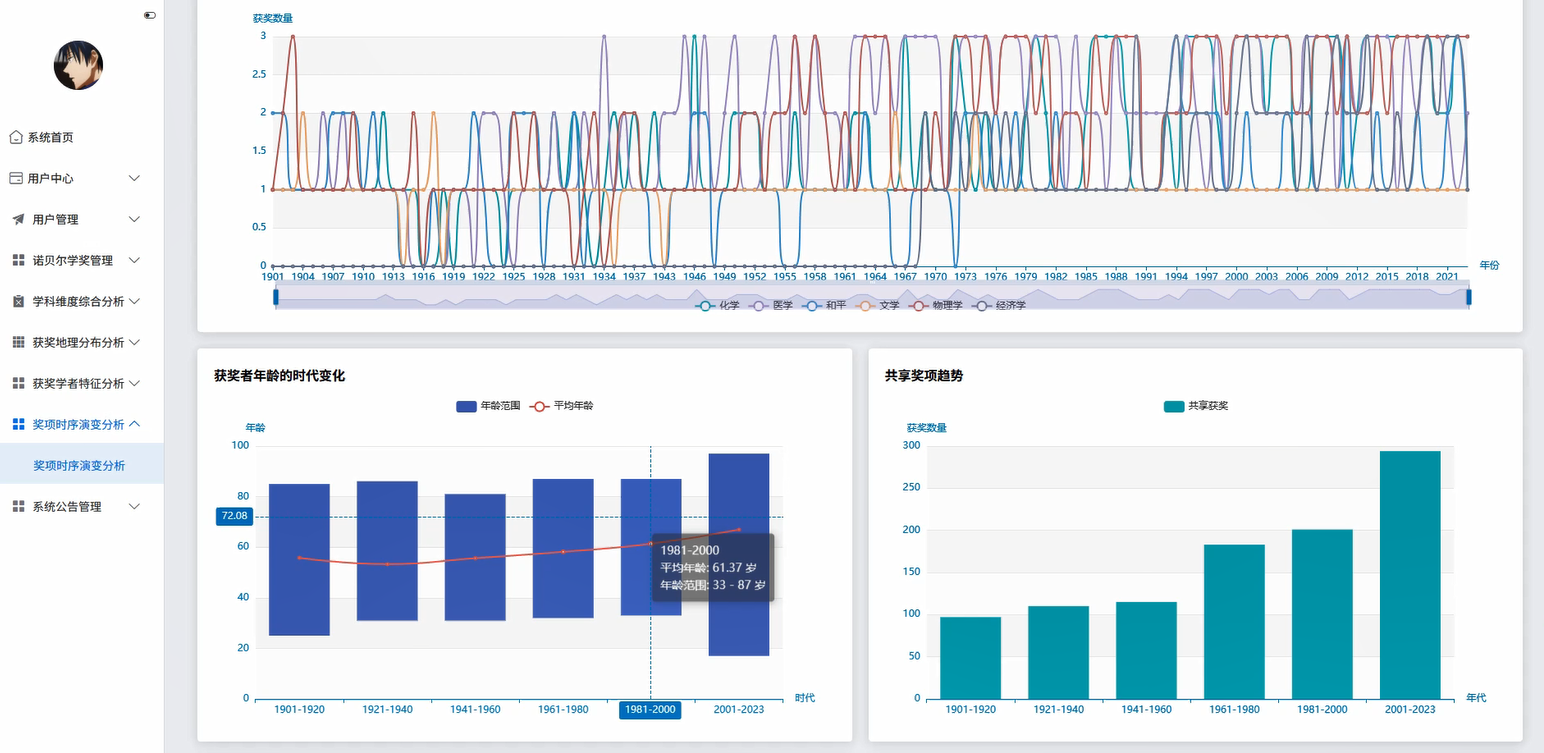Image resolution: width=1544 pixels, height=753 pixels.
Task: Click the 共享奖项趋势 chart title
Action: (x=924, y=376)
